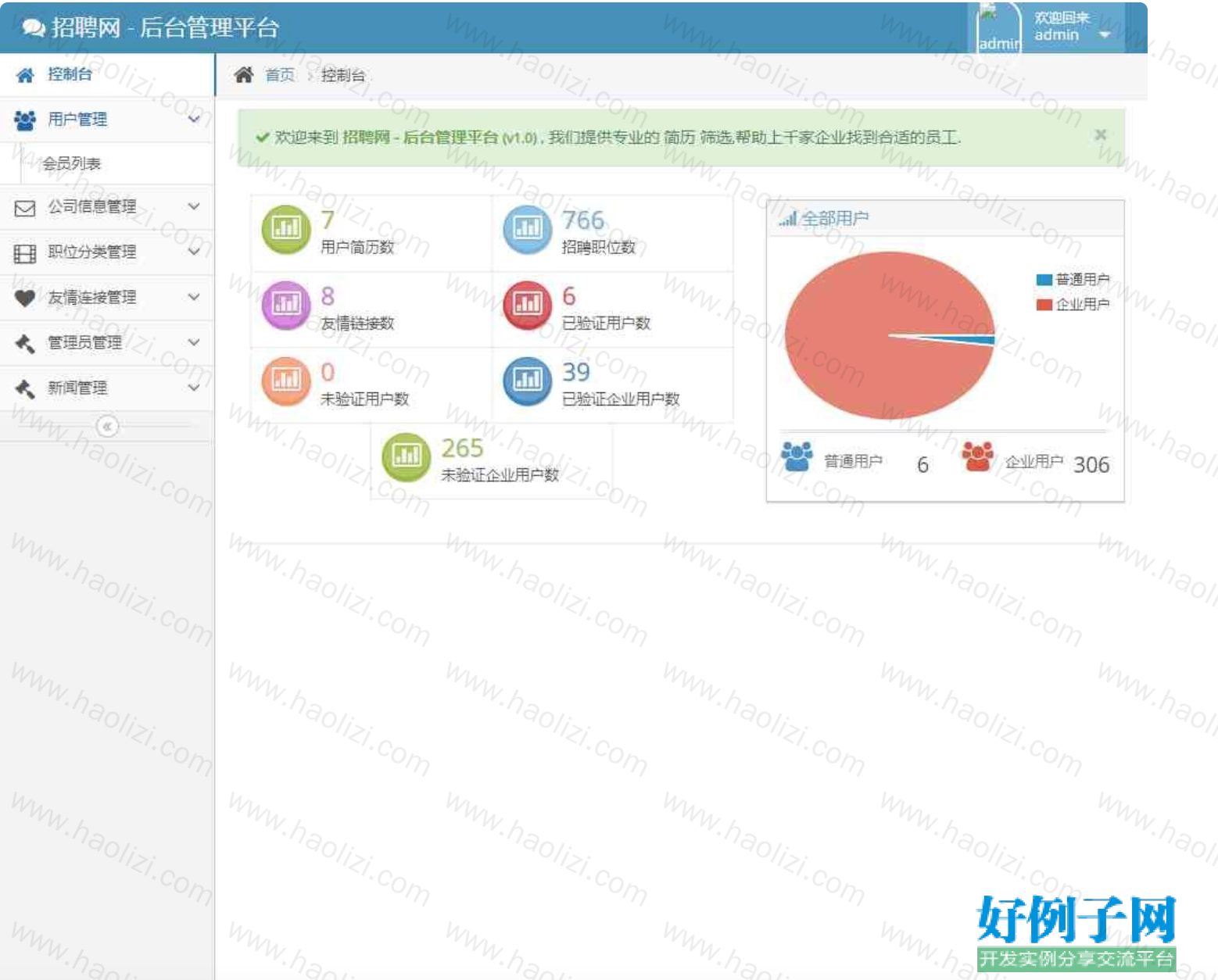Click the 首页 breadcrumb link
The width and height of the screenshot is (1218, 980).
pyautogui.click(x=280, y=75)
